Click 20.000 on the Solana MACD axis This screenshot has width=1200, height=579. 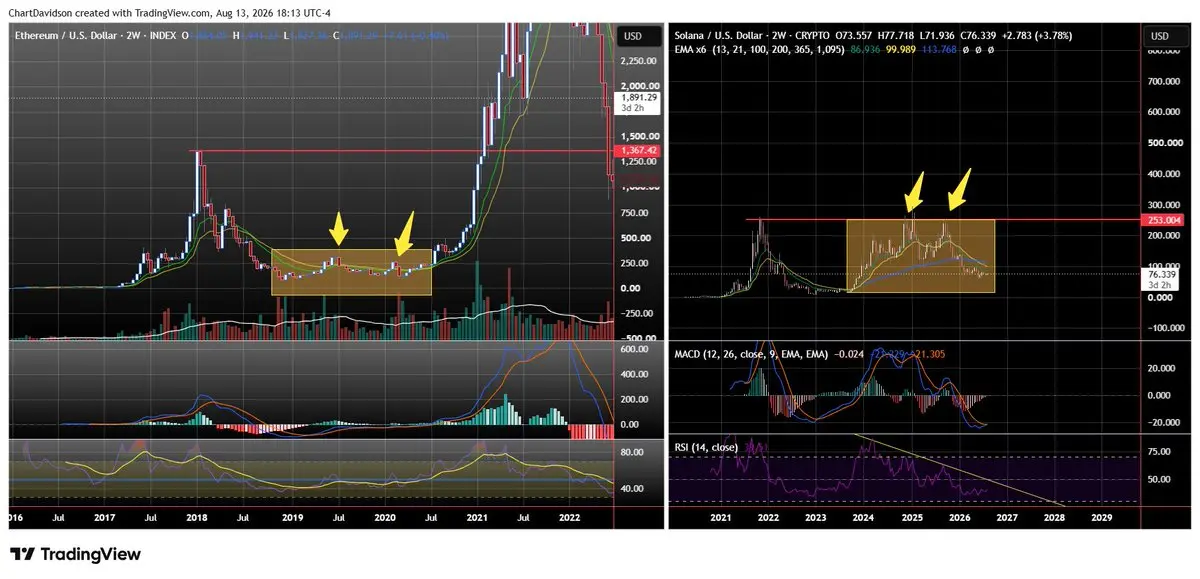pos(1162,368)
